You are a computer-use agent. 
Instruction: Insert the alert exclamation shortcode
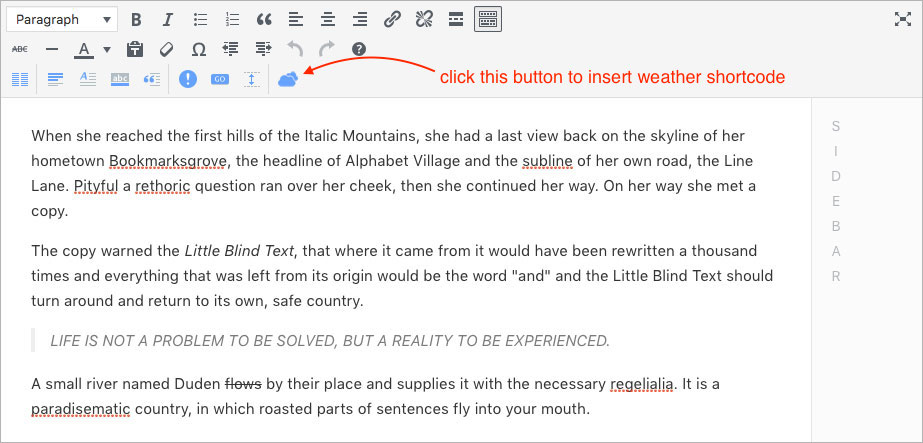(x=188, y=79)
